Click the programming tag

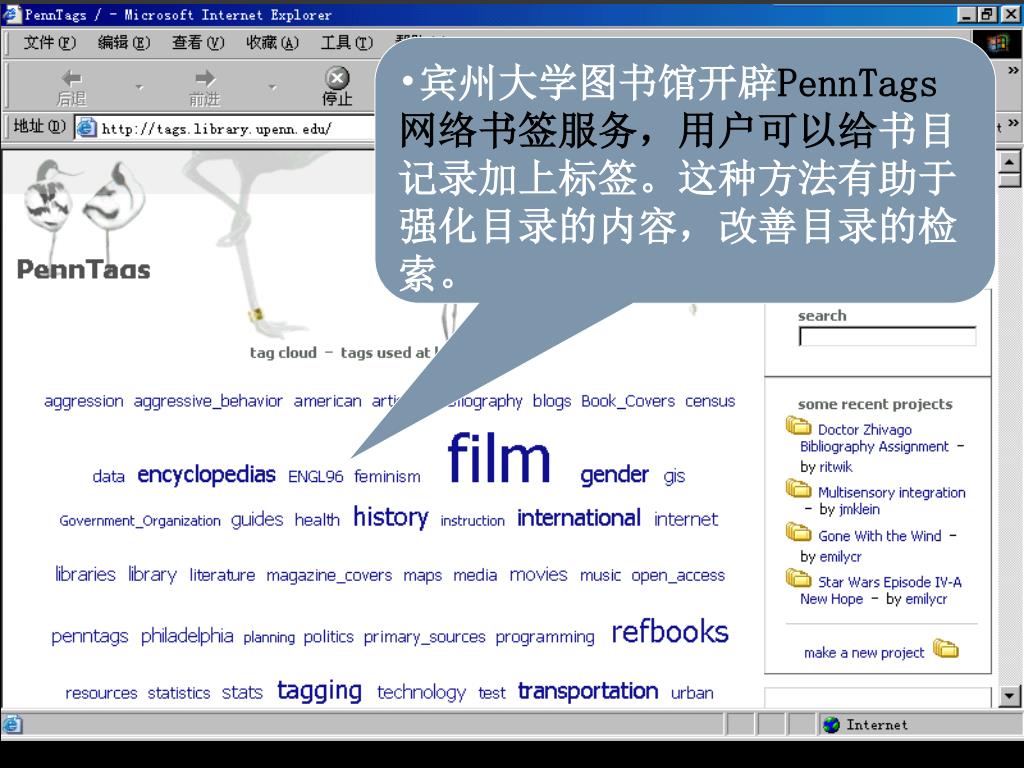point(545,637)
